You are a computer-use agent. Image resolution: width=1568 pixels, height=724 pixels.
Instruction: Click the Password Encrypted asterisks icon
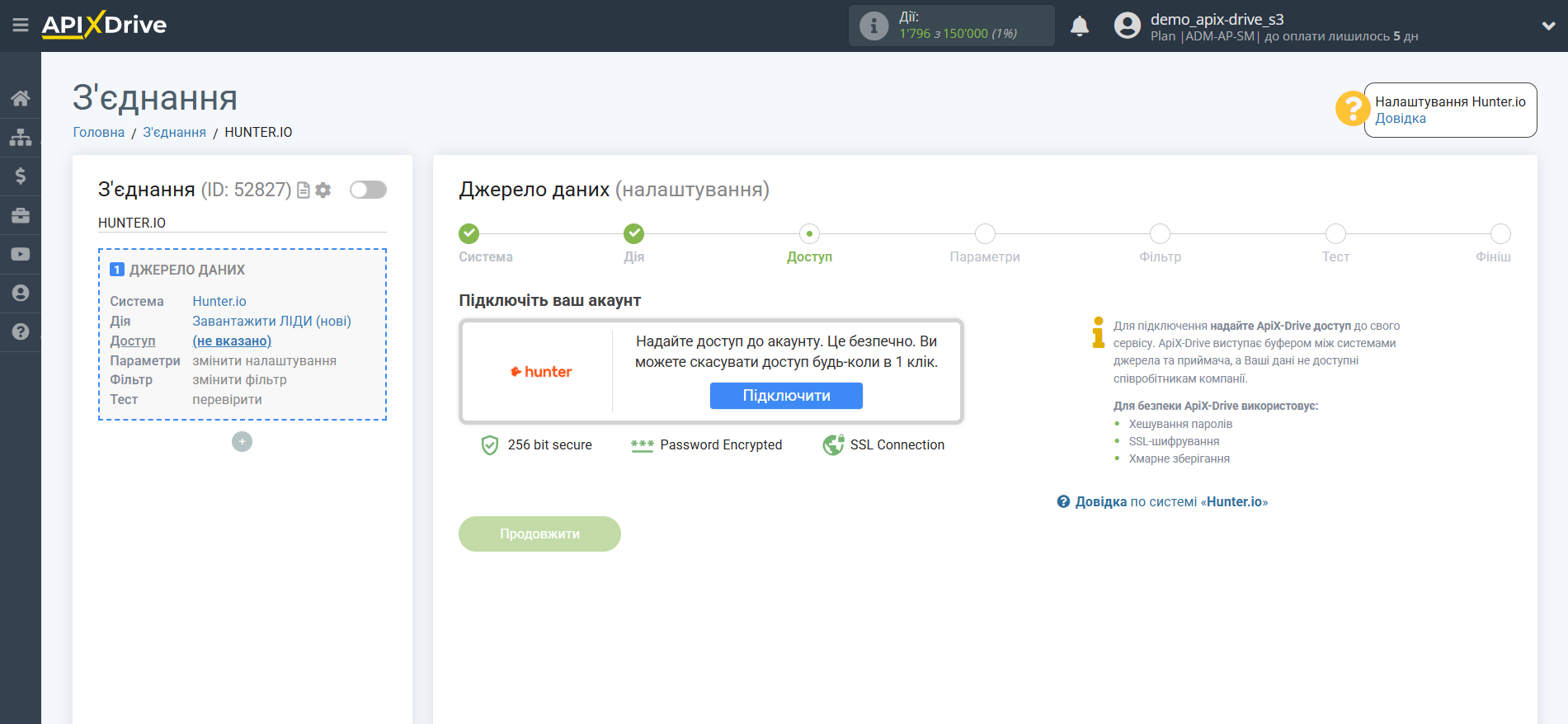642,445
